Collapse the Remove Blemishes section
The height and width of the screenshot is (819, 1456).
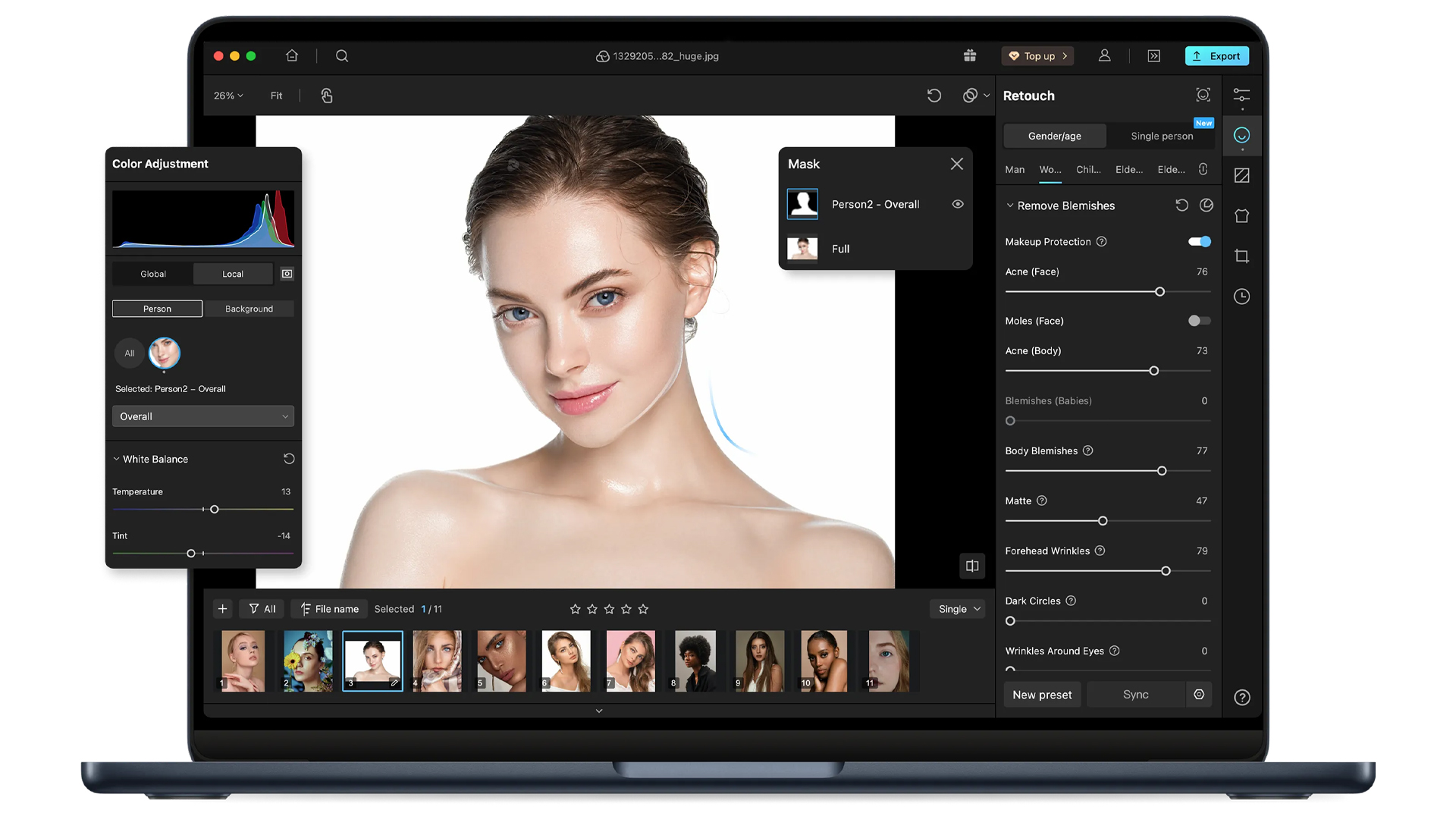point(1010,206)
